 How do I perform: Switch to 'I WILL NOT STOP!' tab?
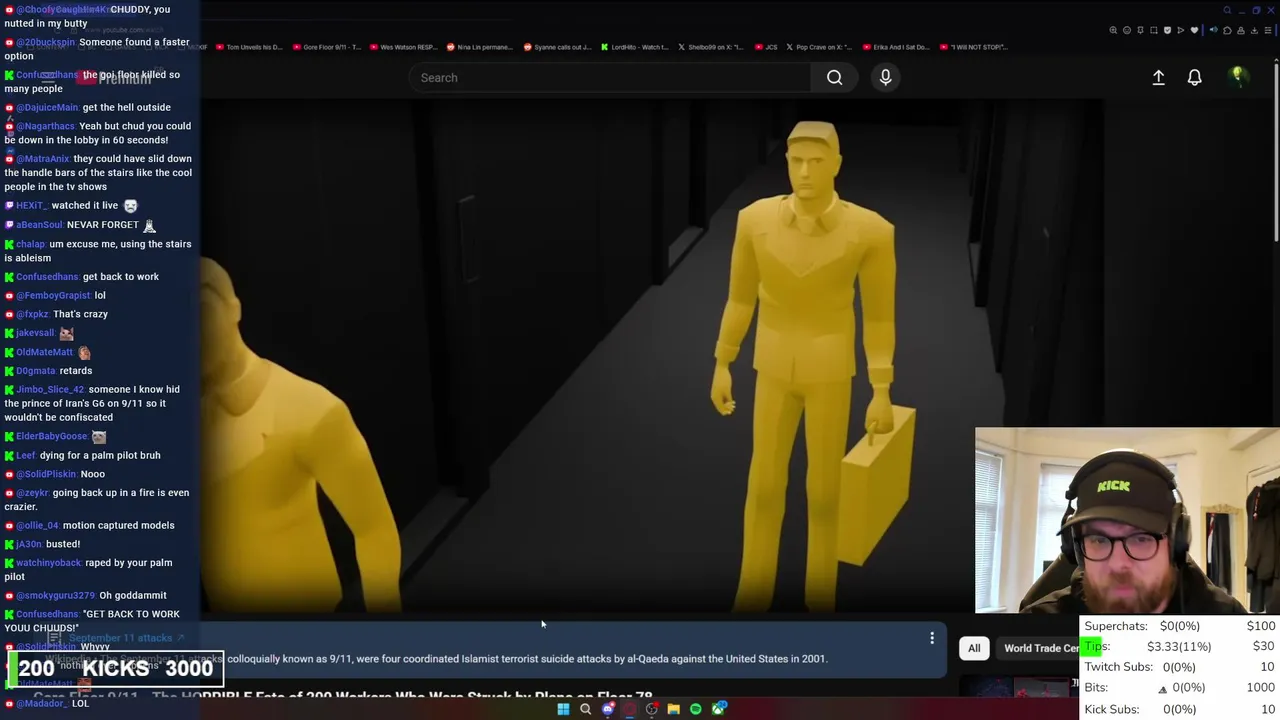[973, 47]
